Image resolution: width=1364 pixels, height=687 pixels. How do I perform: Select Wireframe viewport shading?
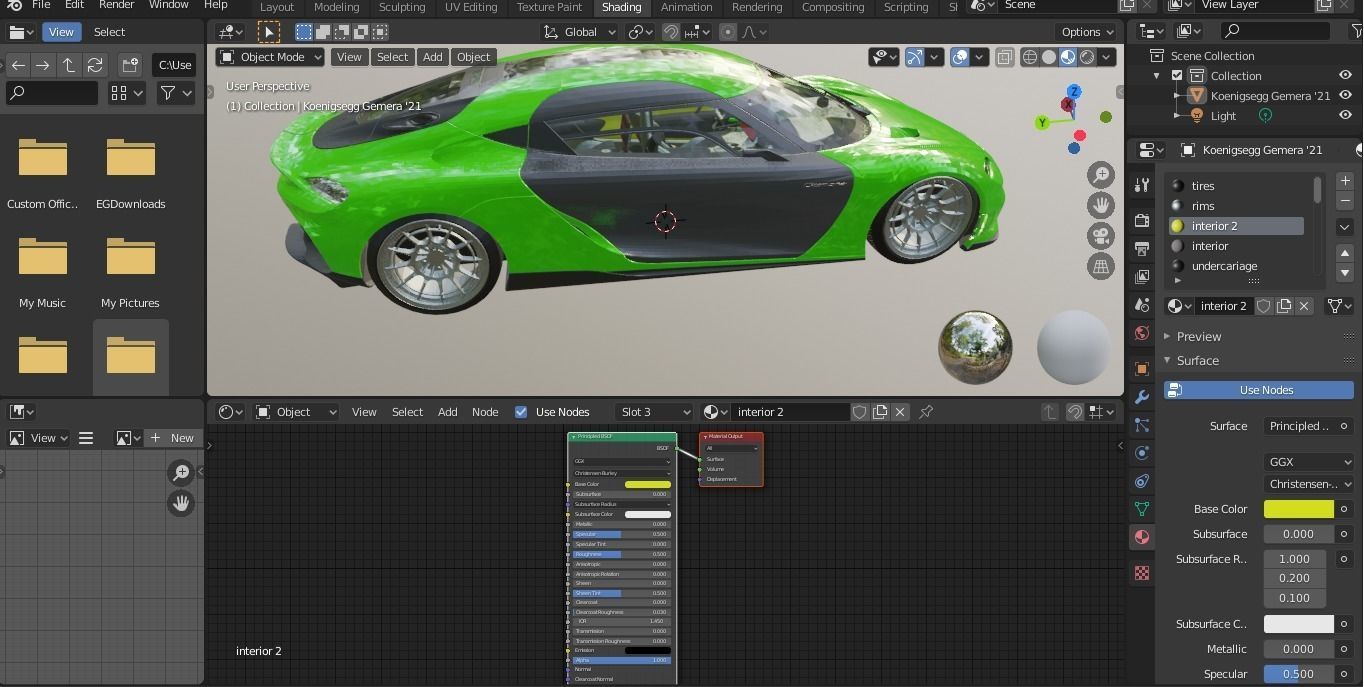pos(1030,57)
